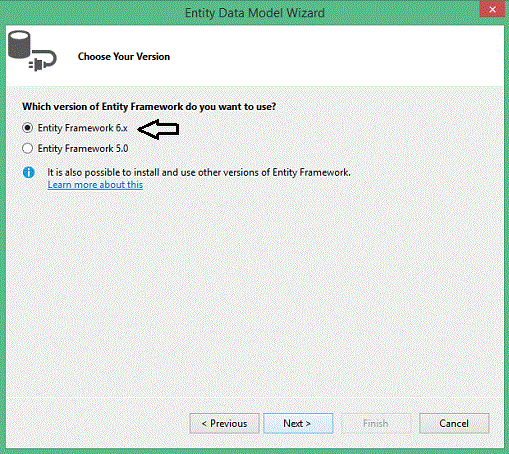Click the 'Entity Framework 5.0' option label
The image size is (509, 454).
(83, 149)
